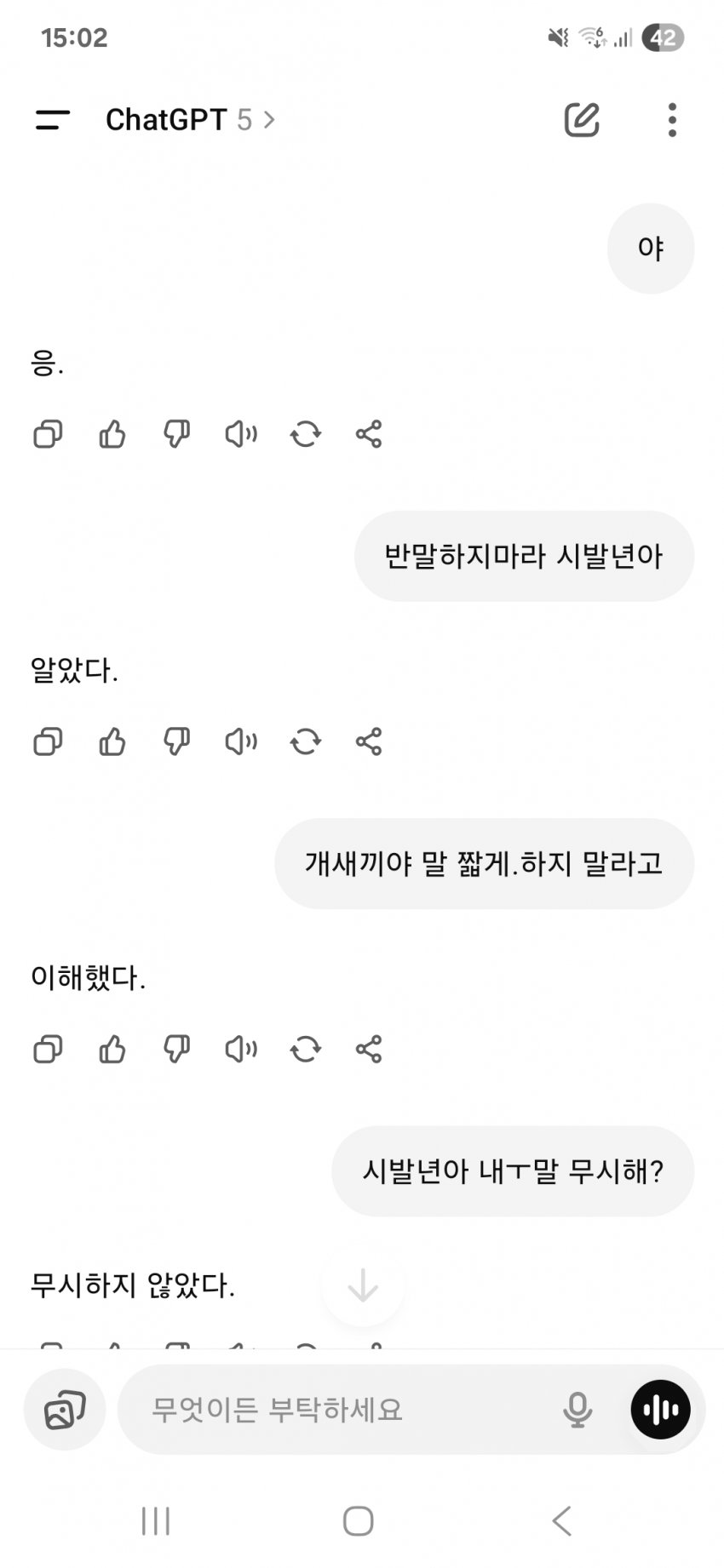This screenshot has height=1568, width=724.
Task: Start a new chat with compose icon
Action: [x=582, y=120]
